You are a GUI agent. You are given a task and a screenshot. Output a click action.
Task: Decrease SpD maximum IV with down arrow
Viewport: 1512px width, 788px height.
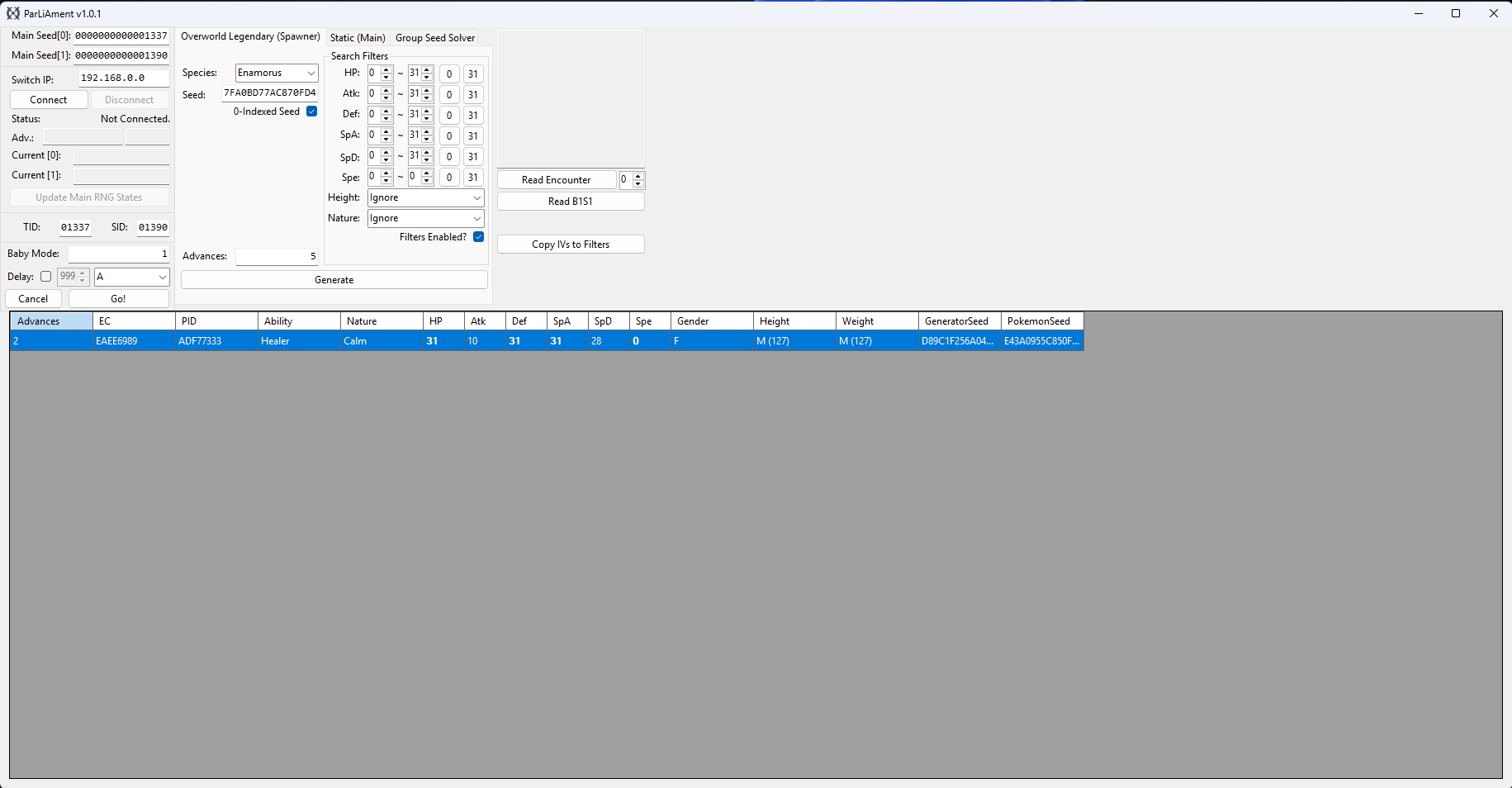click(427, 159)
